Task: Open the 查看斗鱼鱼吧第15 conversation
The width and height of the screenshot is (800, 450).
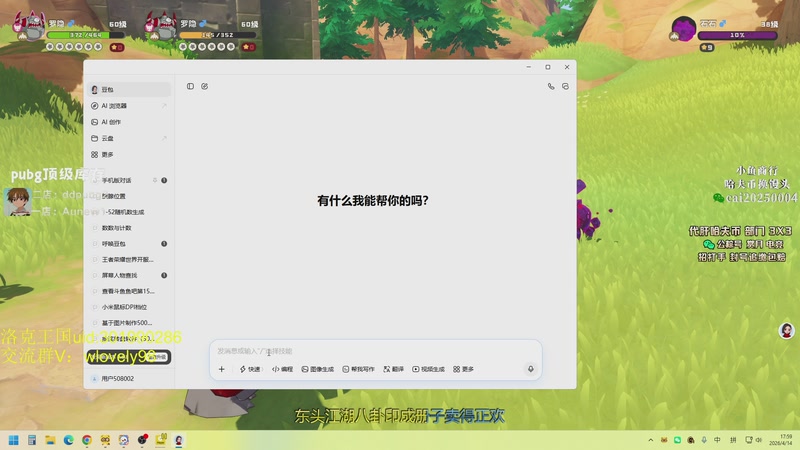Action: (x=129, y=291)
